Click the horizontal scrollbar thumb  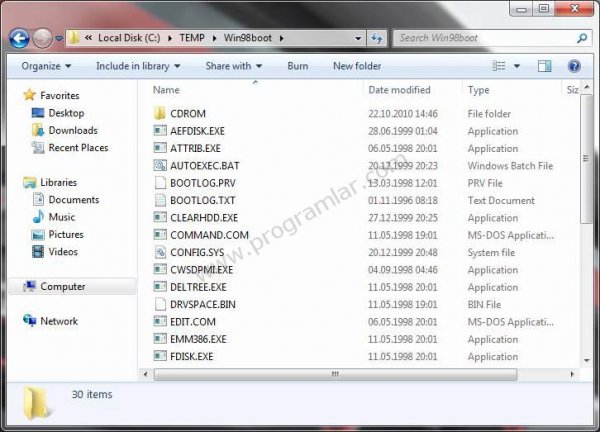[x=335, y=374]
